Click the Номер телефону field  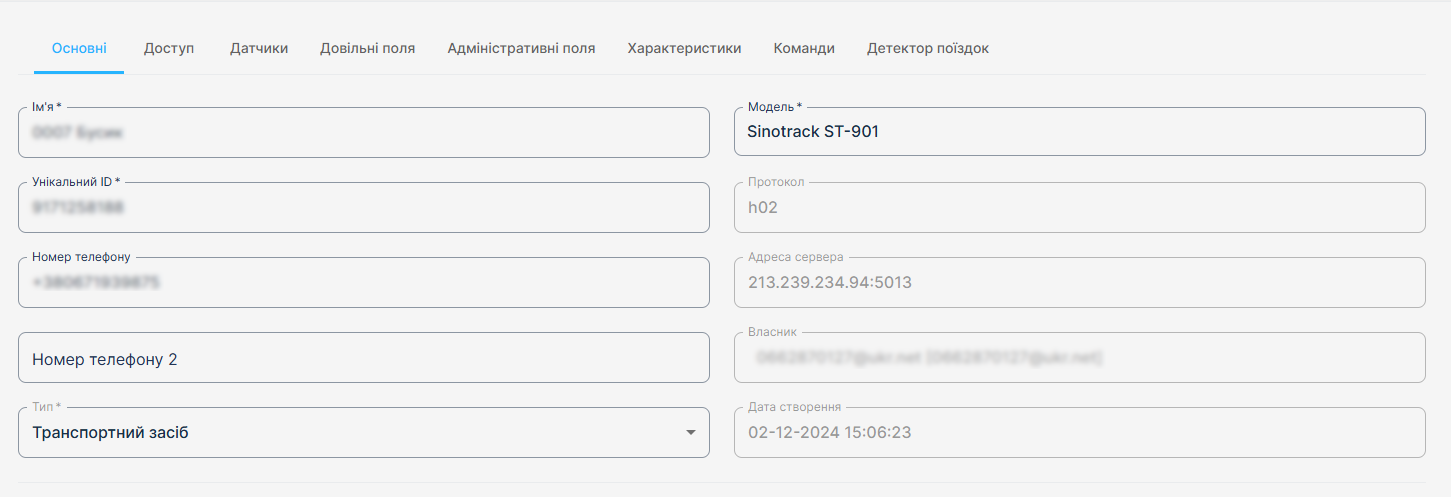click(x=364, y=282)
